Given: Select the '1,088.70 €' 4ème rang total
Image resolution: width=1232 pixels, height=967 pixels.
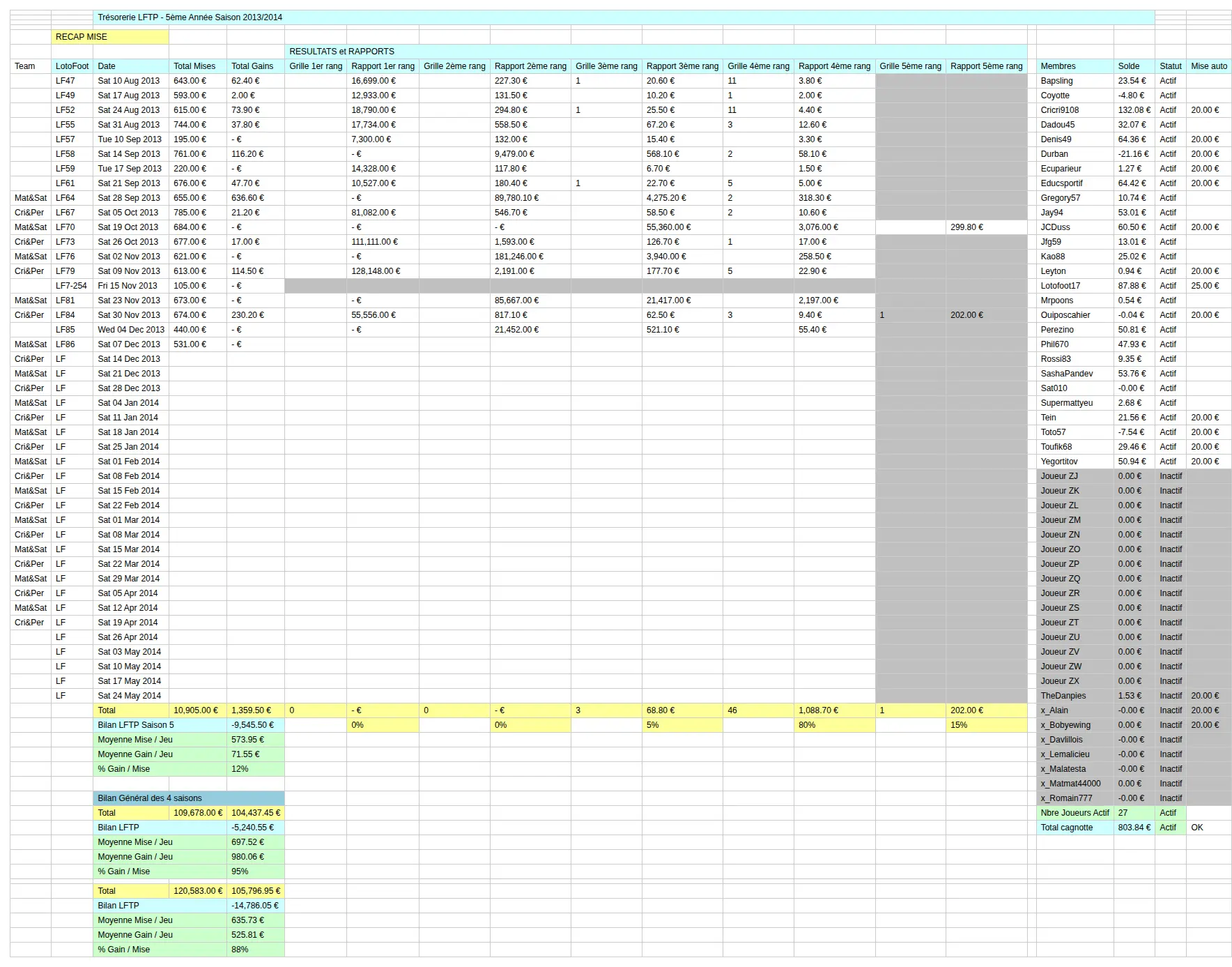Looking at the screenshot, I should click(834, 710).
